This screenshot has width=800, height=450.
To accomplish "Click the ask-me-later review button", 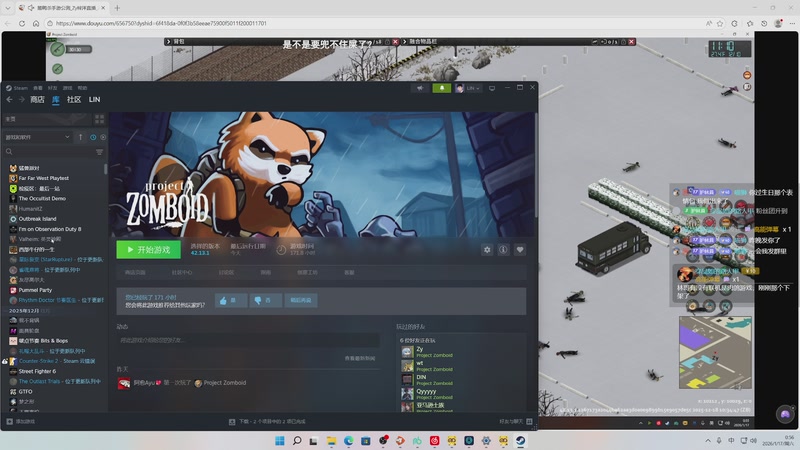I will click(x=301, y=301).
